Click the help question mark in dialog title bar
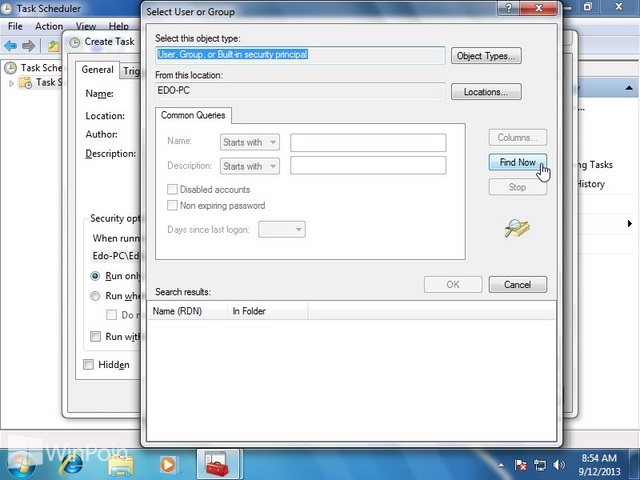Viewport: 640px width, 480px height. click(509, 8)
